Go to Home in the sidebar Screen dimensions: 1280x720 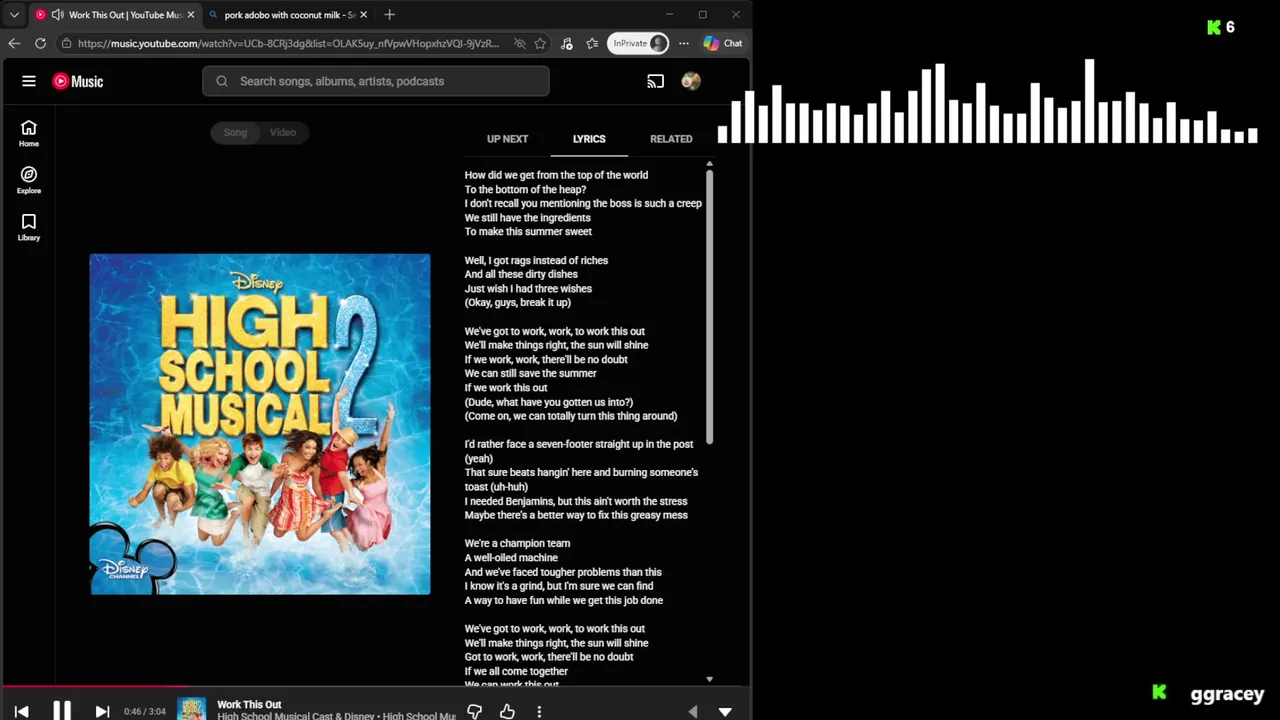(29, 133)
